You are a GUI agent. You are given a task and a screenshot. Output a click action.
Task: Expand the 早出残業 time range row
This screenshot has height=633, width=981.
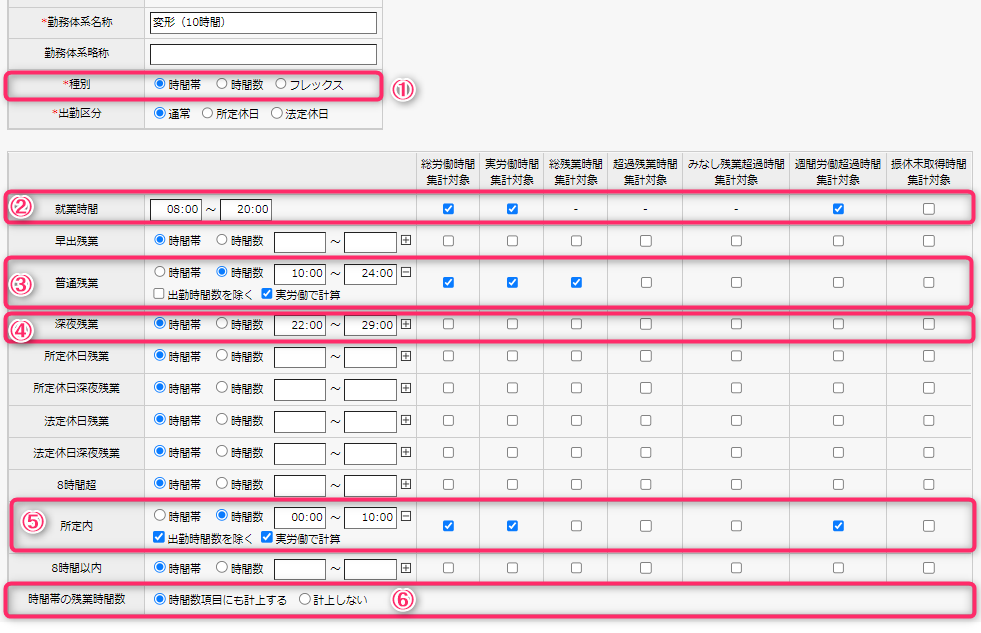click(x=405, y=241)
